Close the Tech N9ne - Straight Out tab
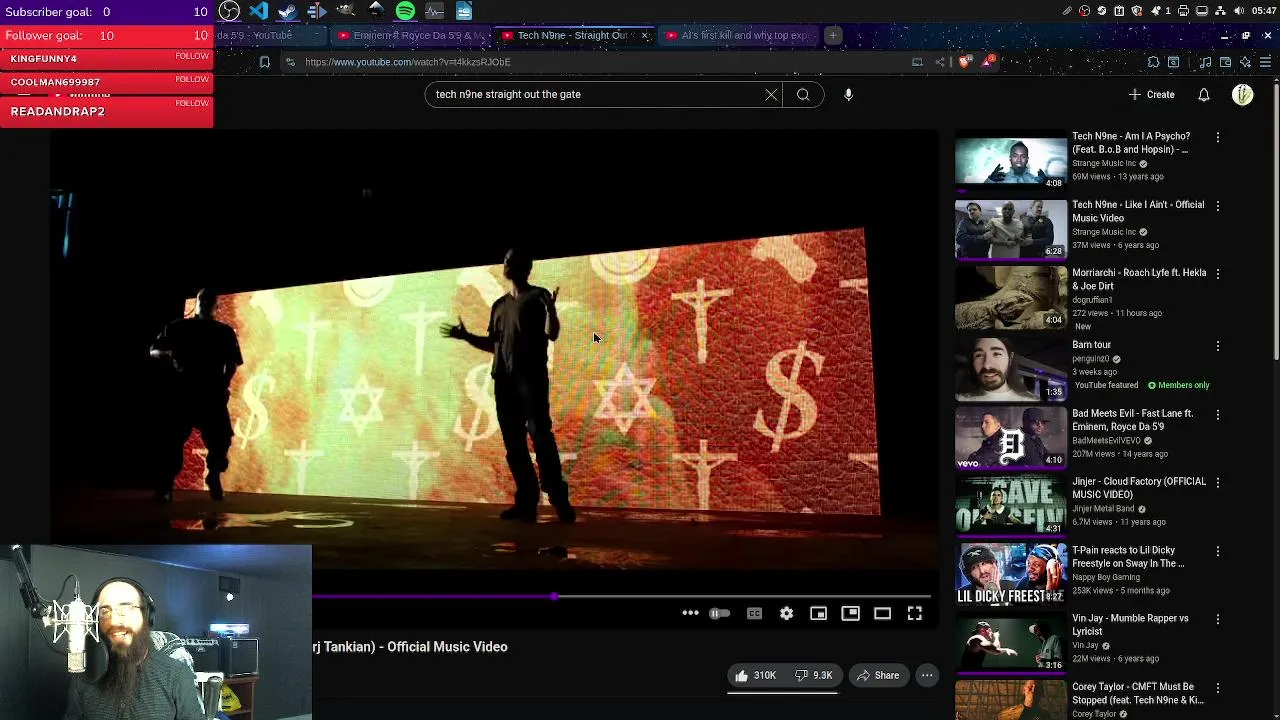This screenshot has width=1280, height=720. 644,36
